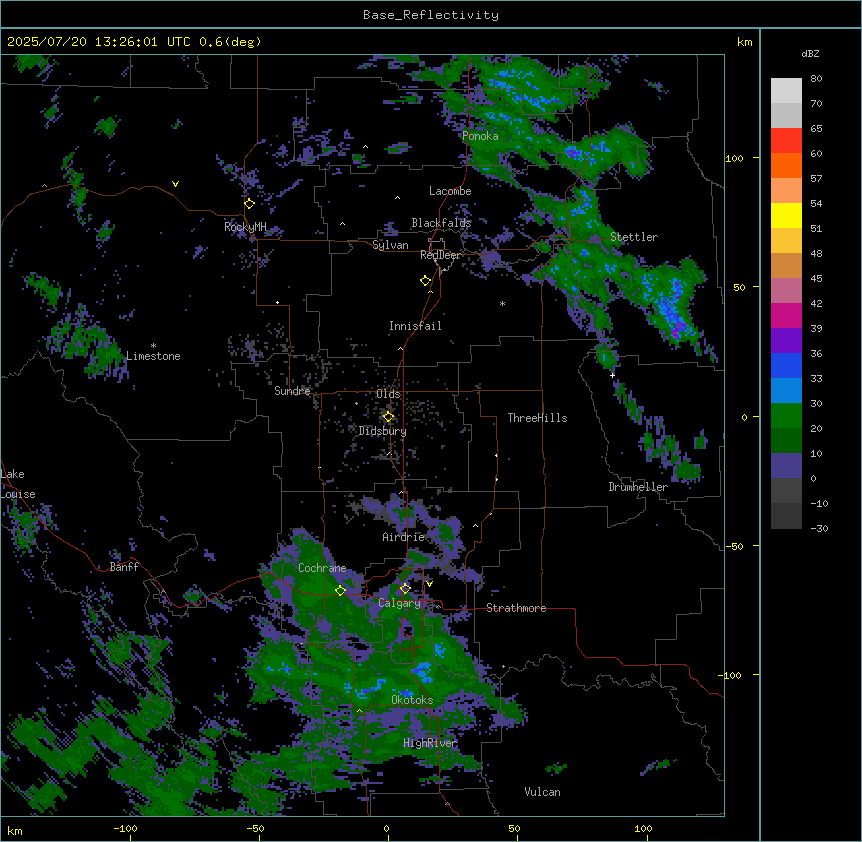Click the Okotoks town label

[412, 700]
